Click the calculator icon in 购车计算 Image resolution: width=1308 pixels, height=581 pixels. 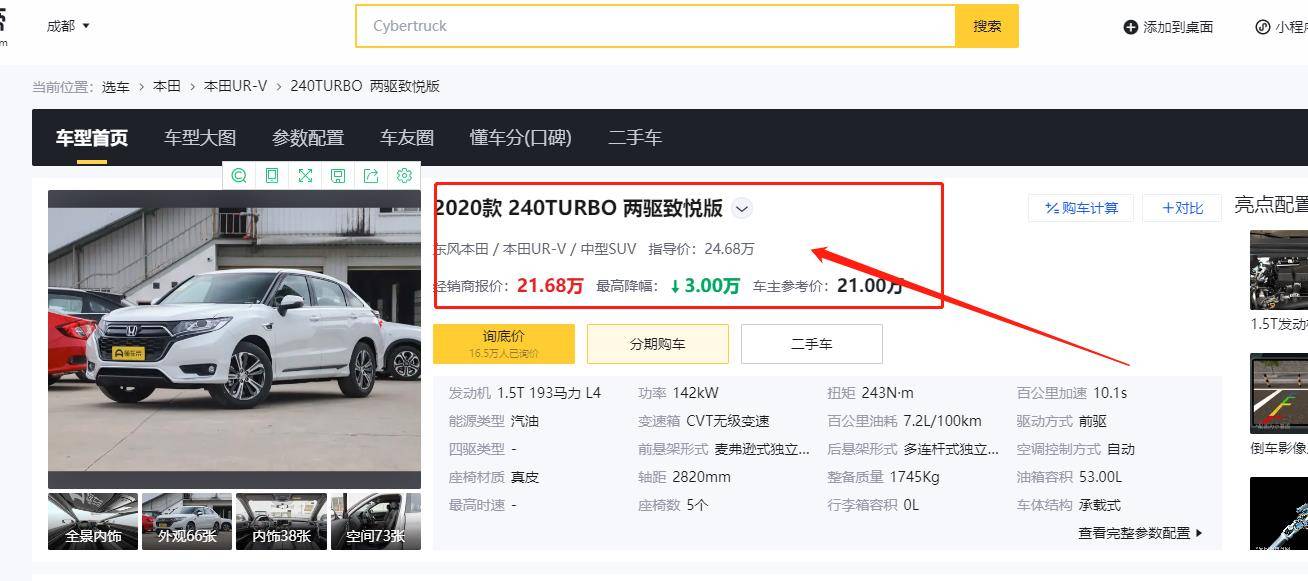[x=1052, y=208]
